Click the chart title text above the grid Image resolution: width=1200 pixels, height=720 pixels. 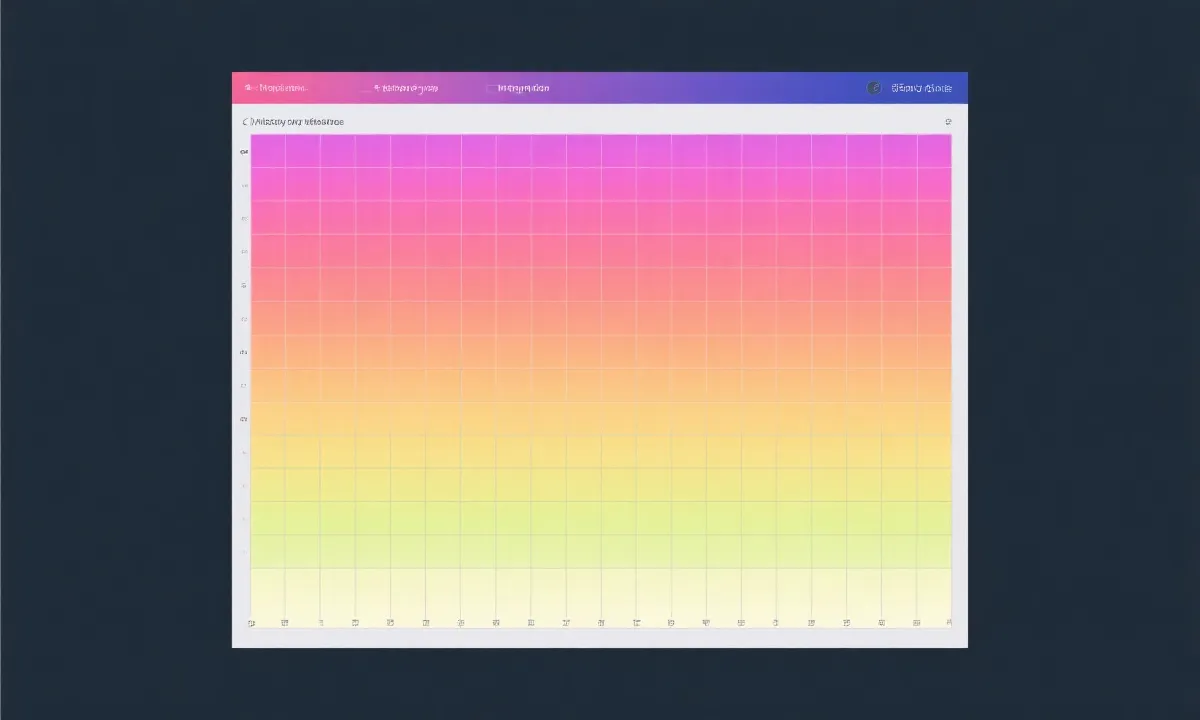[298, 122]
